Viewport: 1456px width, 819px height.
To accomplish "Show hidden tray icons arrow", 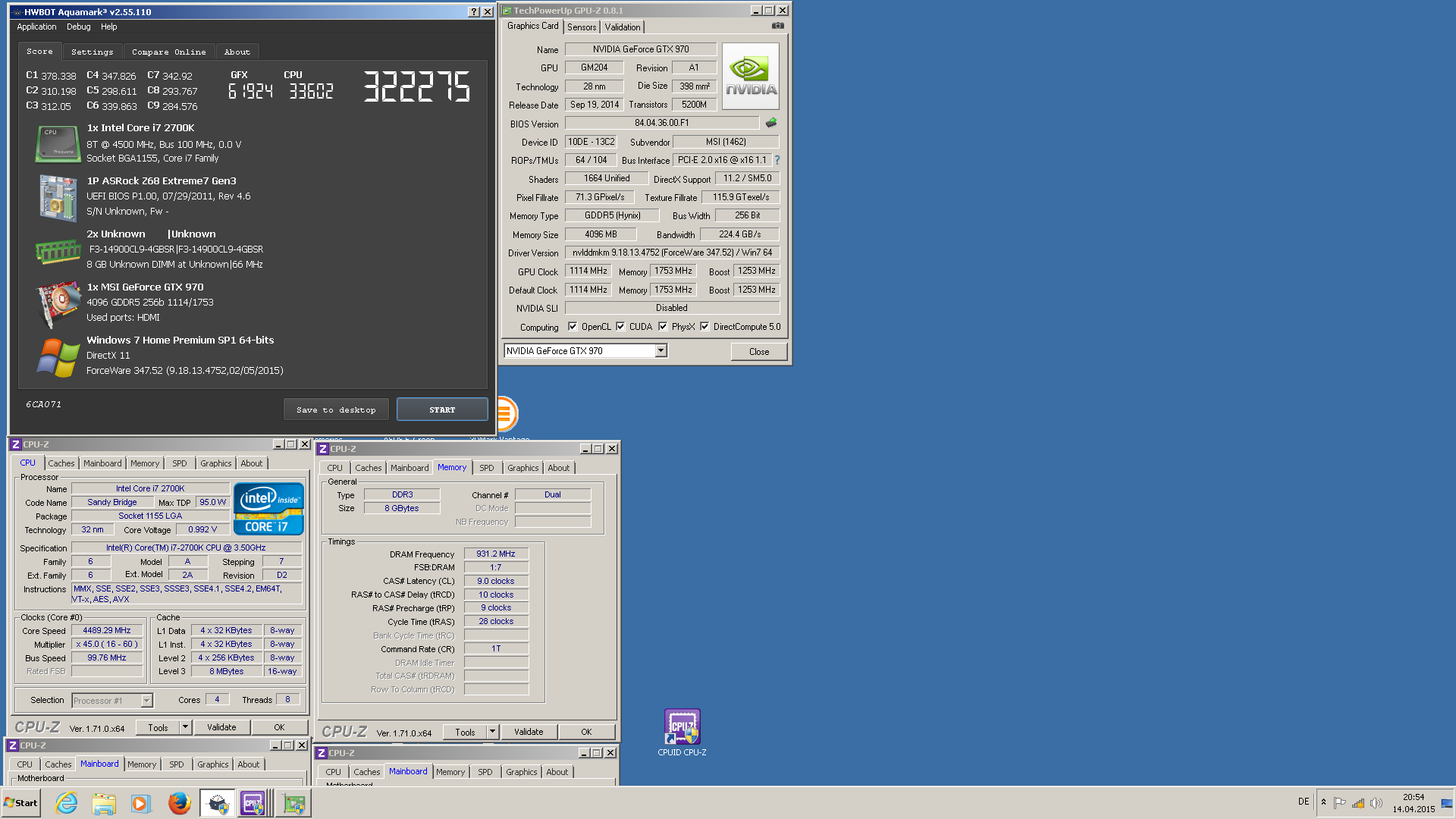I will [1323, 802].
